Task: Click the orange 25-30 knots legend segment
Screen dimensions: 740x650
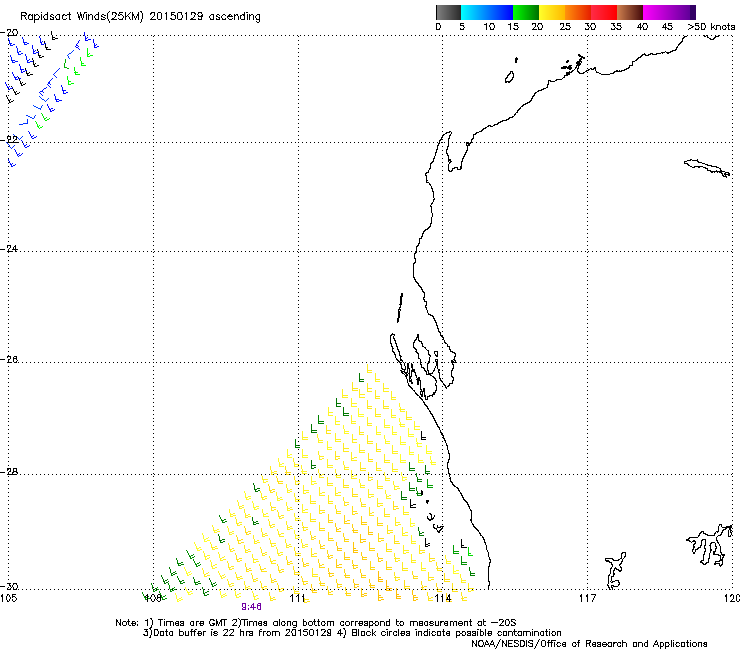Action: point(578,12)
